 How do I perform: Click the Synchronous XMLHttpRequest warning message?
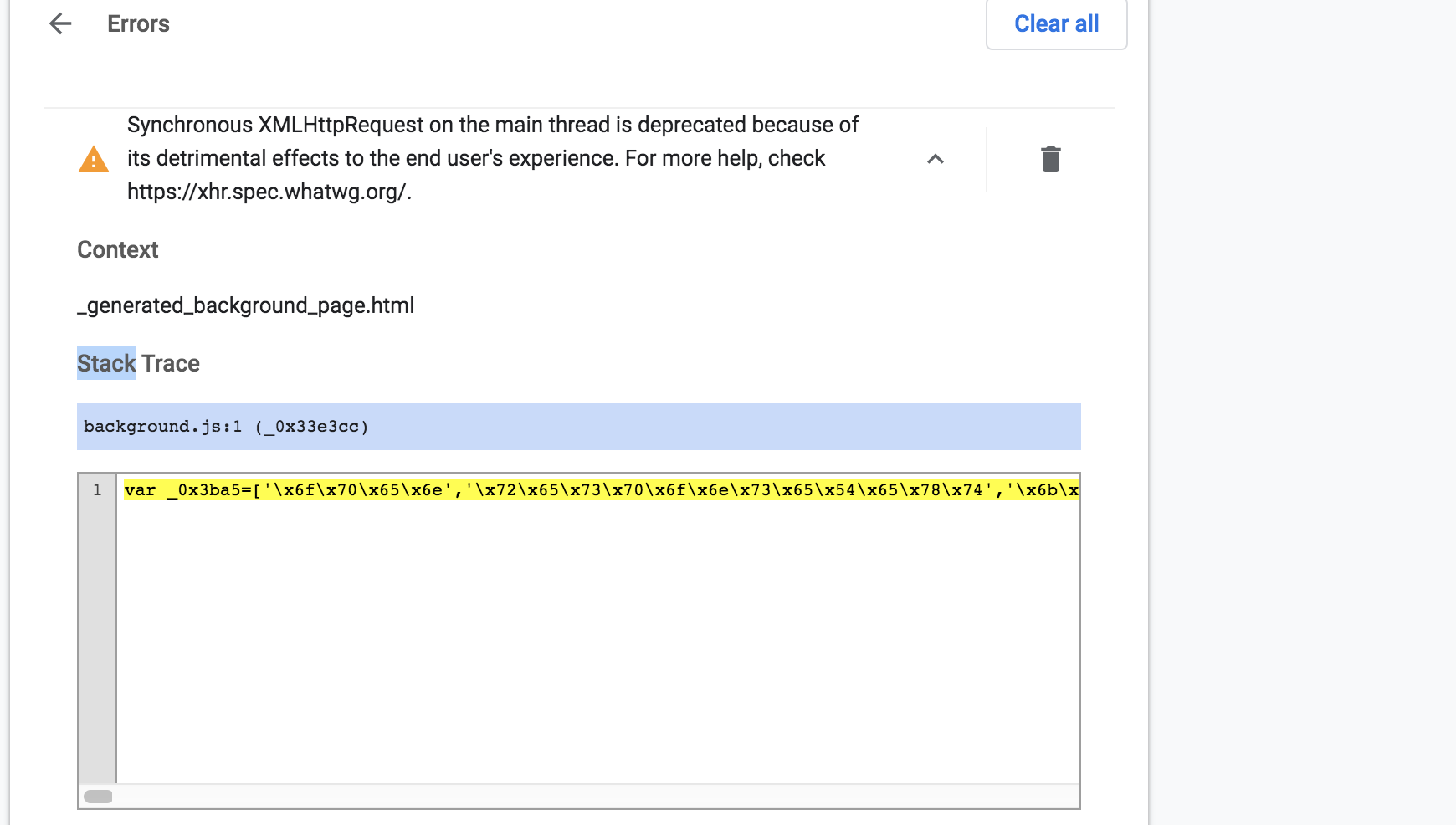coord(493,158)
